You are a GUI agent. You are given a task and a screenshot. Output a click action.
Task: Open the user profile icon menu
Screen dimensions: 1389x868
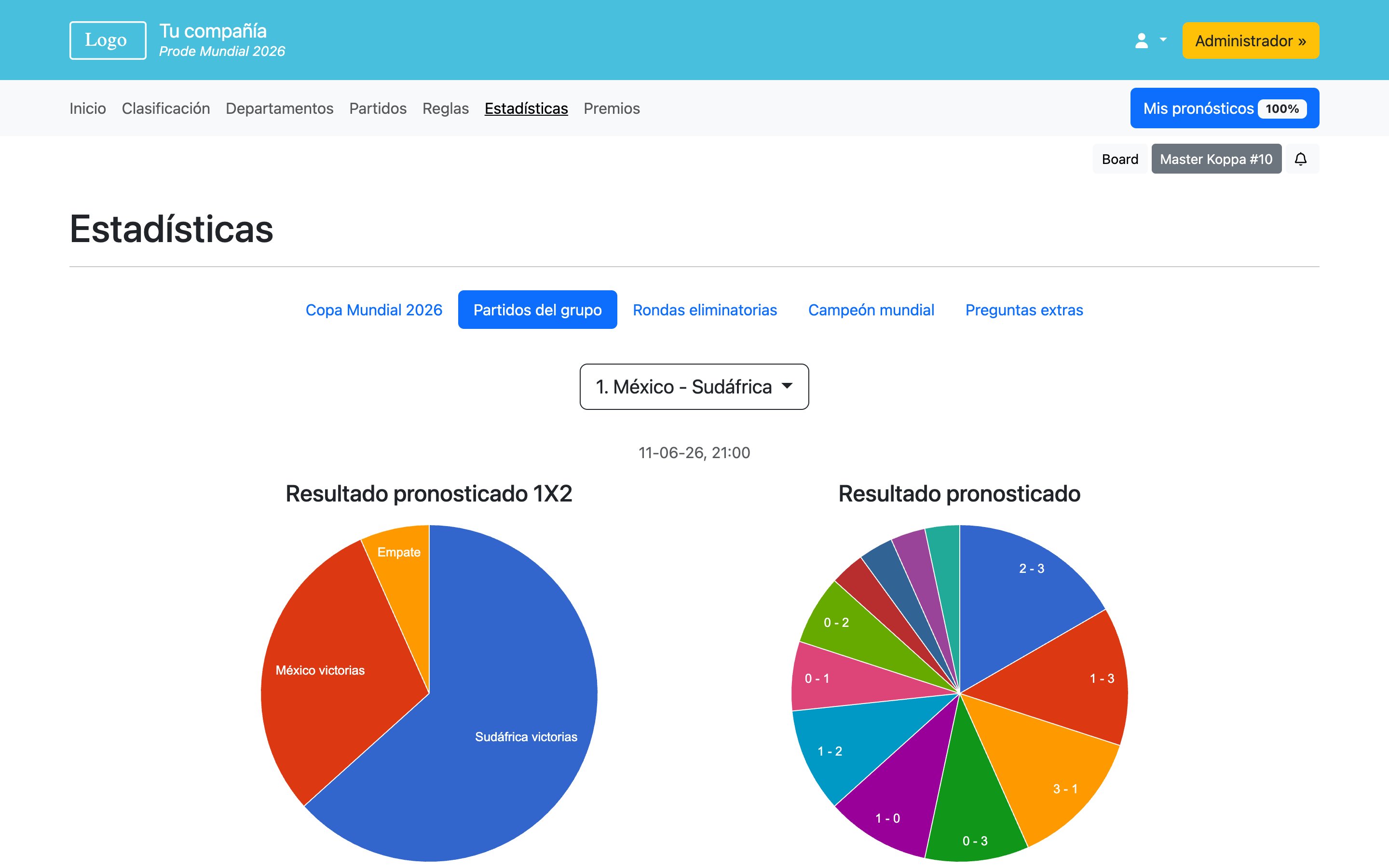[1141, 41]
